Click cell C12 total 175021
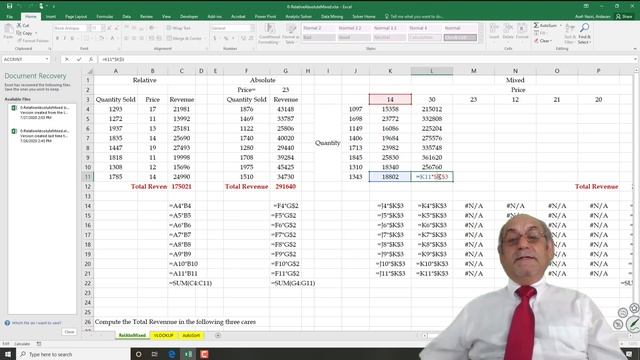This screenshot has width=640, height=360. click(x=182, y=187)
